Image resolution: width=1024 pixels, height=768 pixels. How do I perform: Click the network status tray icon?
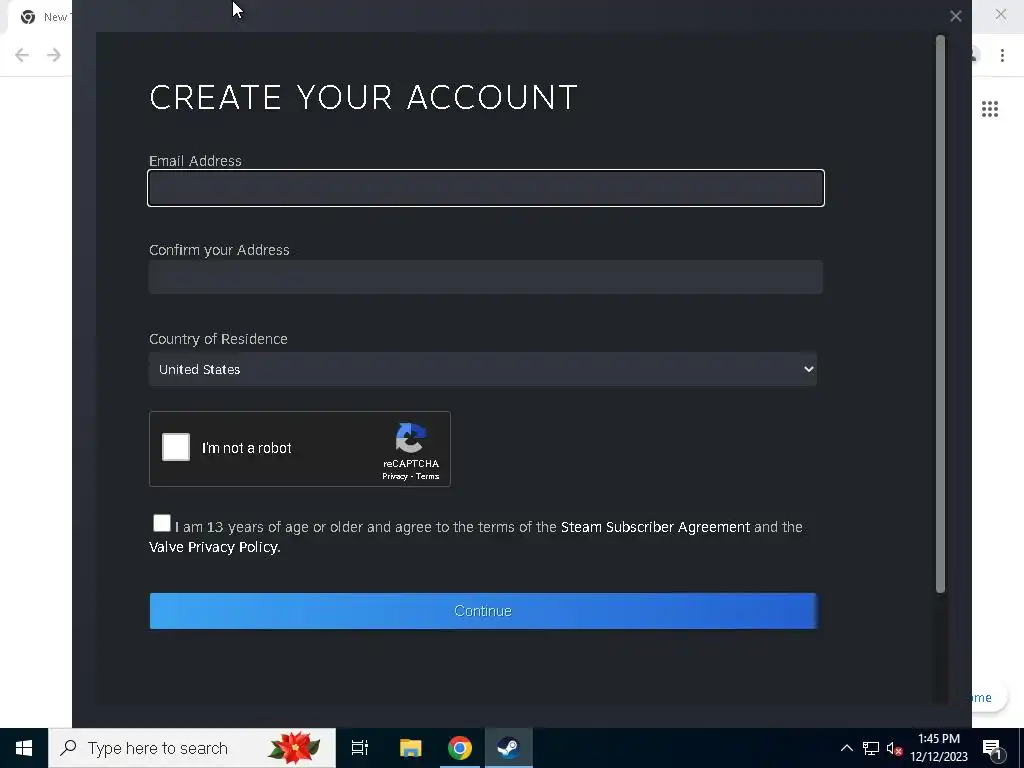pos(871,748)
